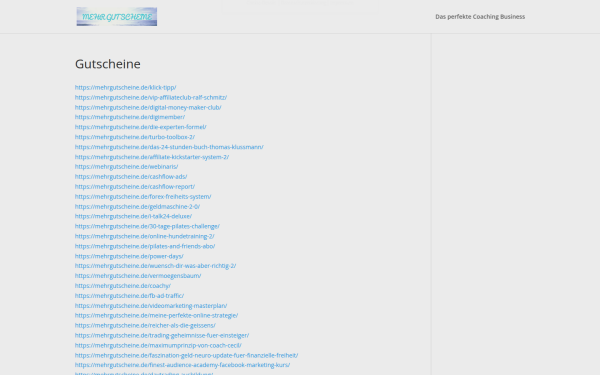Click the Mehr Gutscheine logo
Image resolution: width=600 pixels, height=375 pixels.
pos(117,16)
